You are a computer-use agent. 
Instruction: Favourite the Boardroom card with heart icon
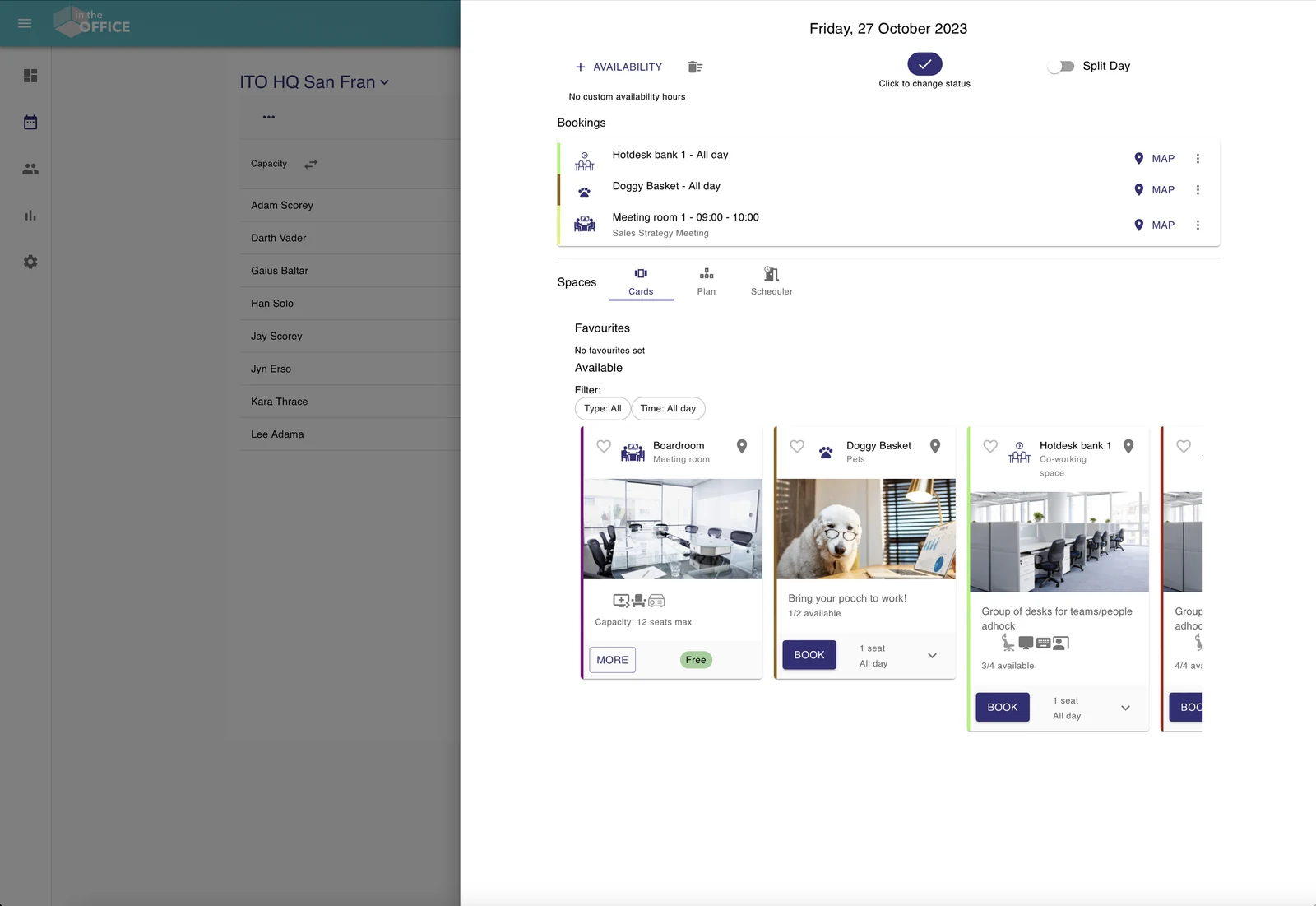[x=604, y=446]
